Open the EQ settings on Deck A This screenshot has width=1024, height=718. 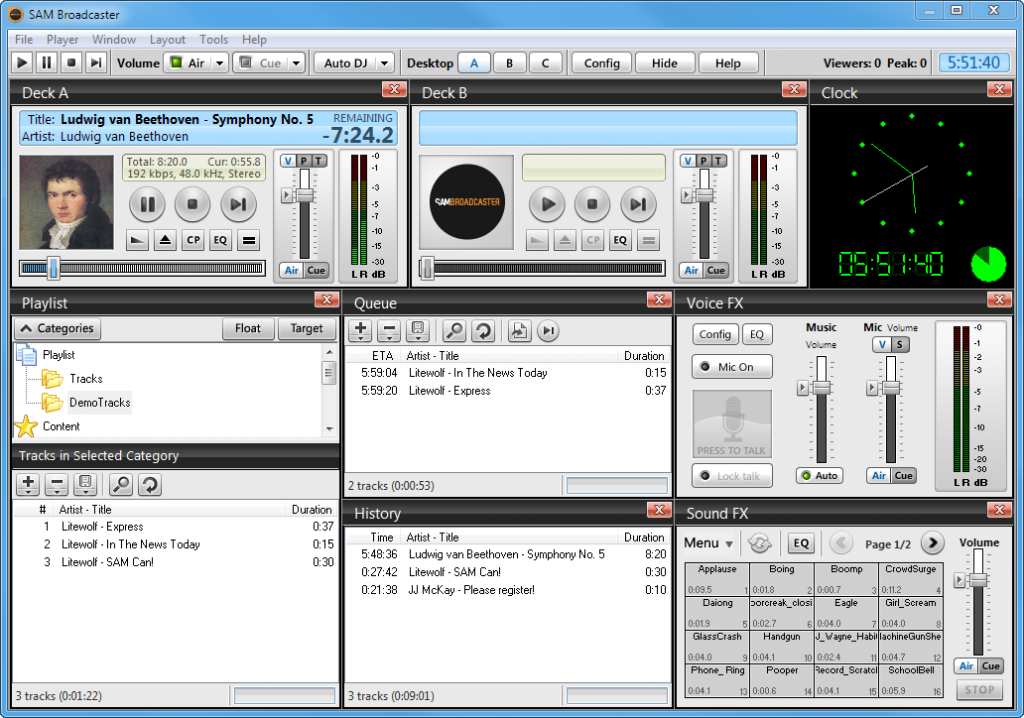point(218,239)
